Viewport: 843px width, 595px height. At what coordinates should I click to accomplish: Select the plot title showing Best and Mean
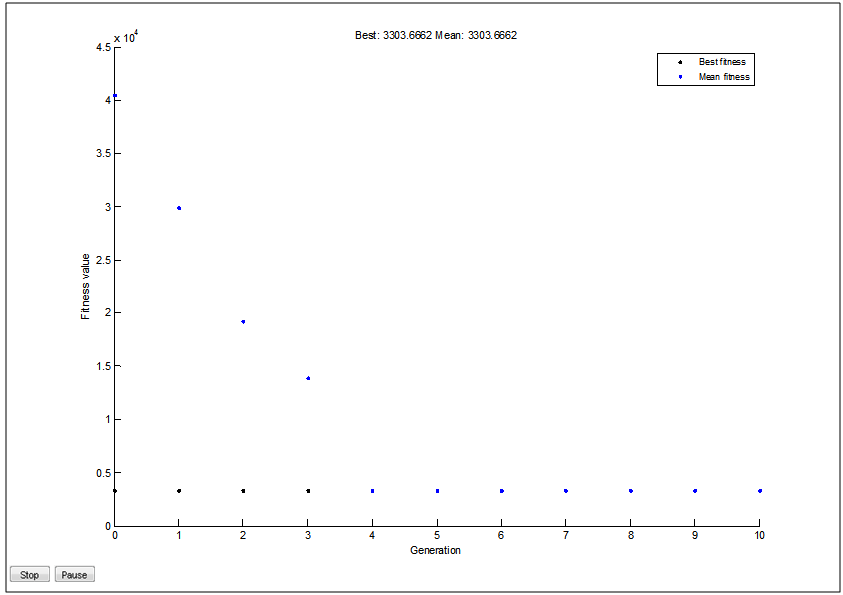pyautogui.click(x=436, y=35)
